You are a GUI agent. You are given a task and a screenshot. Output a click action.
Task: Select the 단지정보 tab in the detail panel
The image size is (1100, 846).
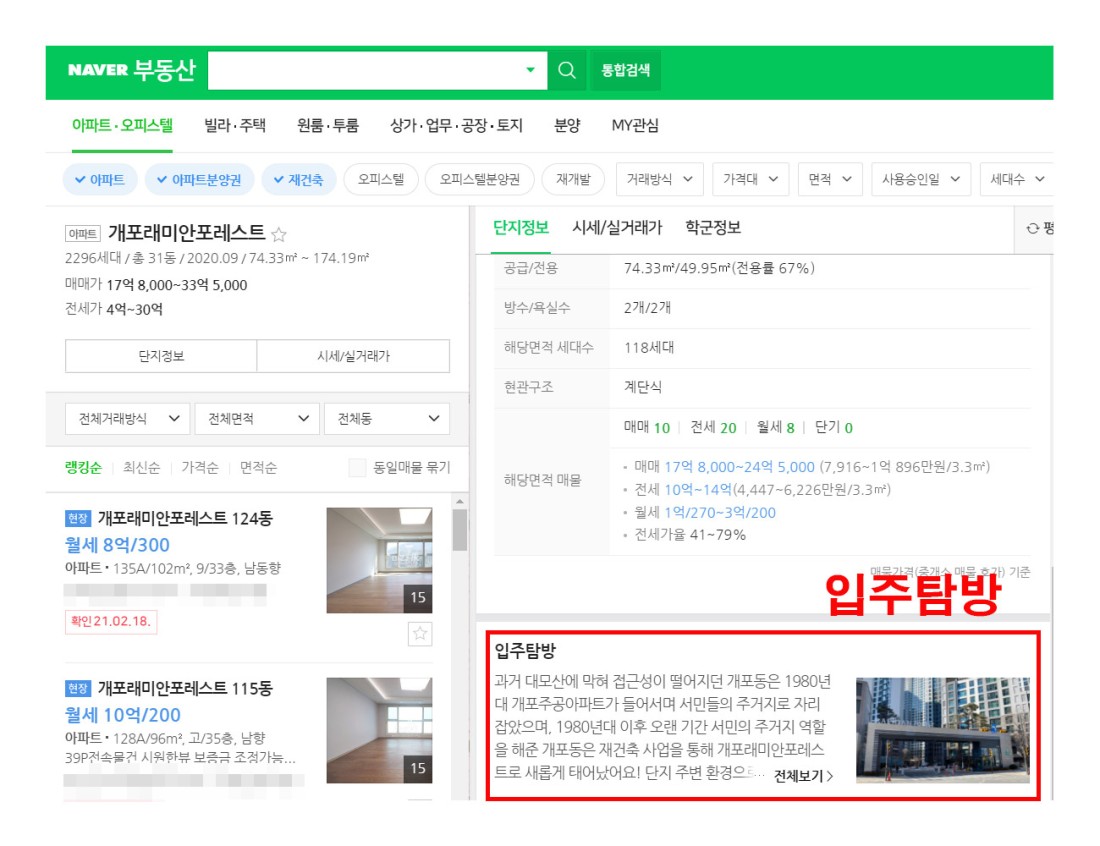521,227
